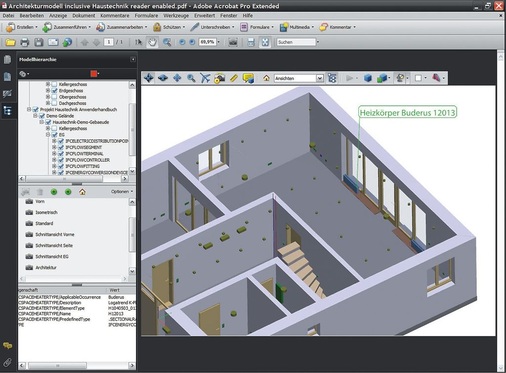The image size is (506, 373).
Task: Click the Kommentar toolbar button
Action: 337,27
